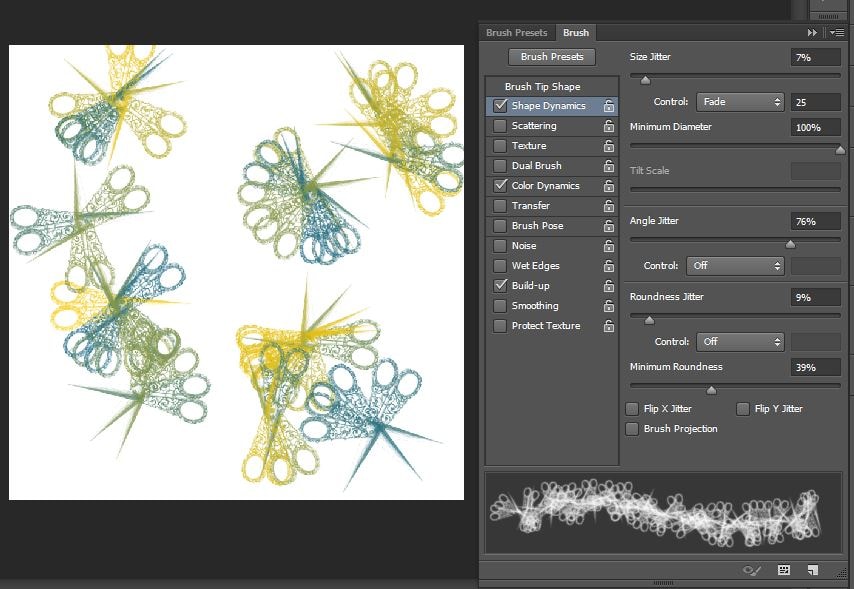Viewport: 854px width, 589px height.
Task: Click the scissors artwork canvas
Action: coord(236,272)
